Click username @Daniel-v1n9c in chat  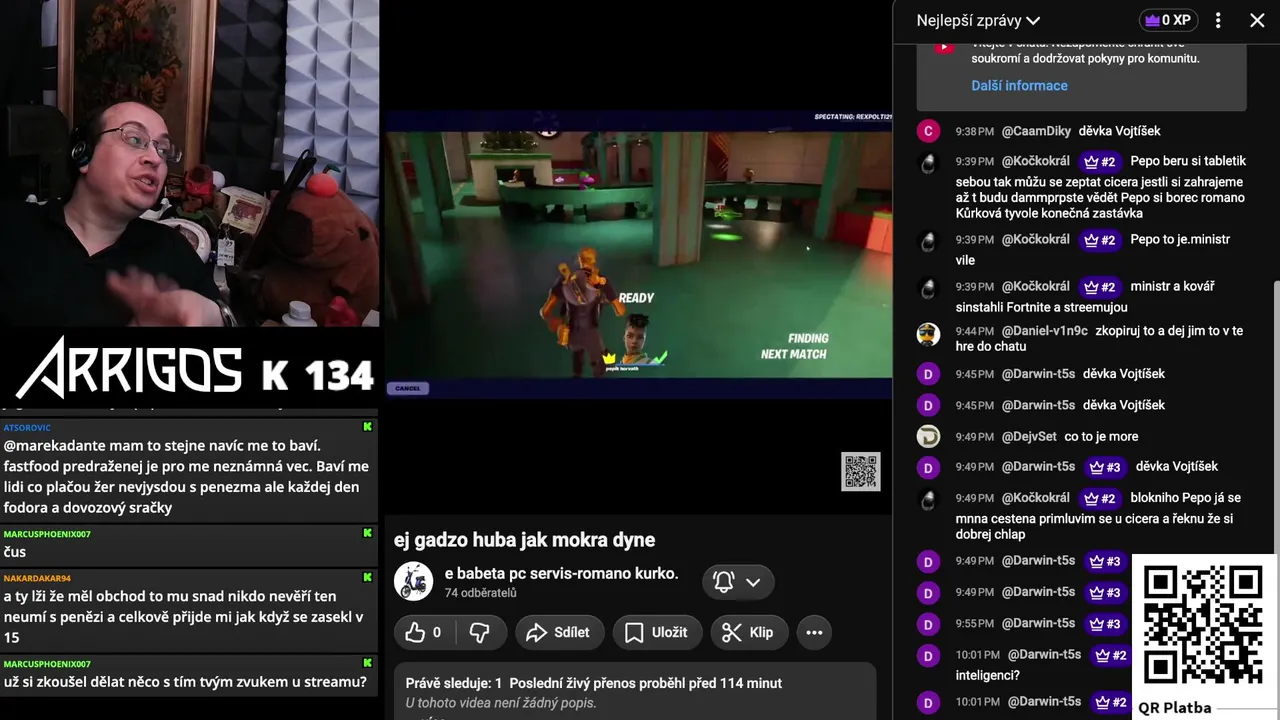(x=1044, y=331)
